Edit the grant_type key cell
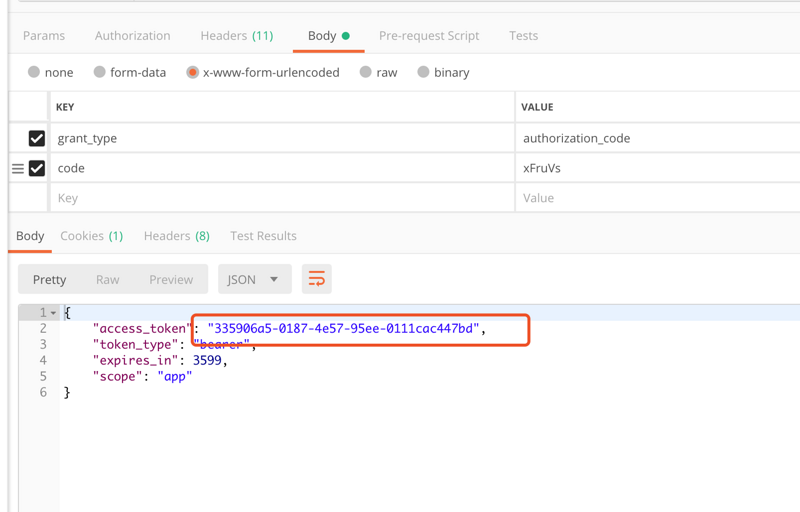The image size is (800, 512). (x=282, y=138)
